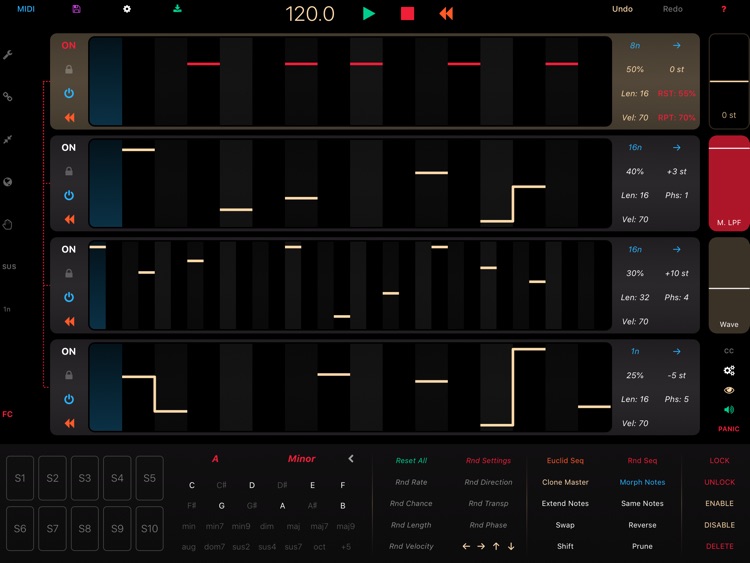Start playback with the green play button

coord(369,13)
